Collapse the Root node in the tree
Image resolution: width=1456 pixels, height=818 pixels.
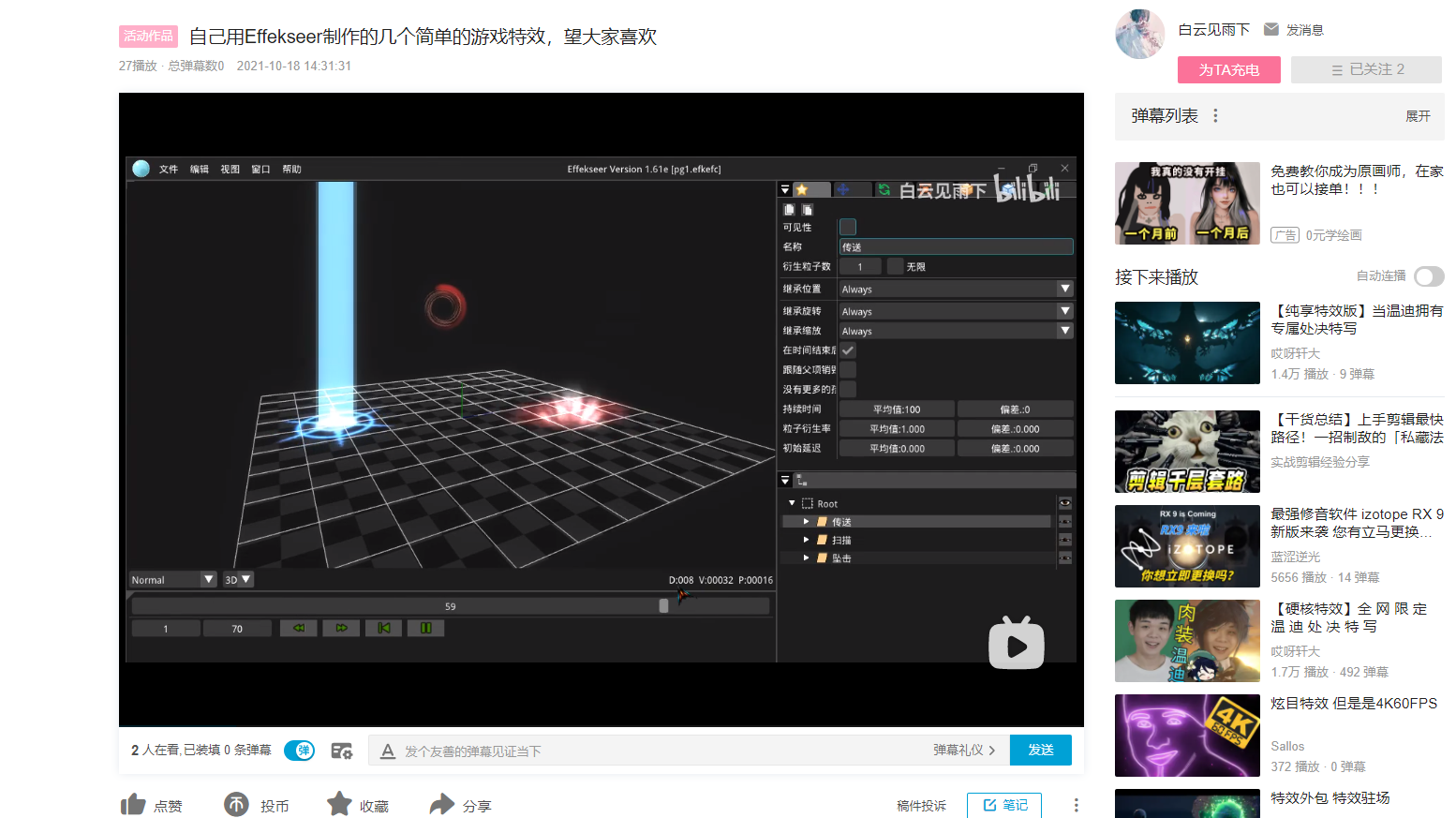point(792,503)
